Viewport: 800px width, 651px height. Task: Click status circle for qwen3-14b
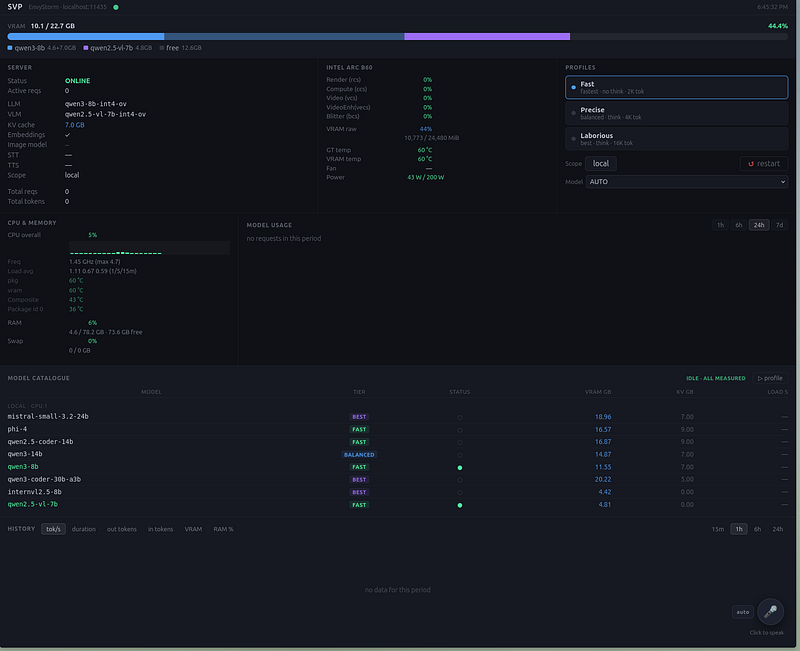(x=460, y=455)
